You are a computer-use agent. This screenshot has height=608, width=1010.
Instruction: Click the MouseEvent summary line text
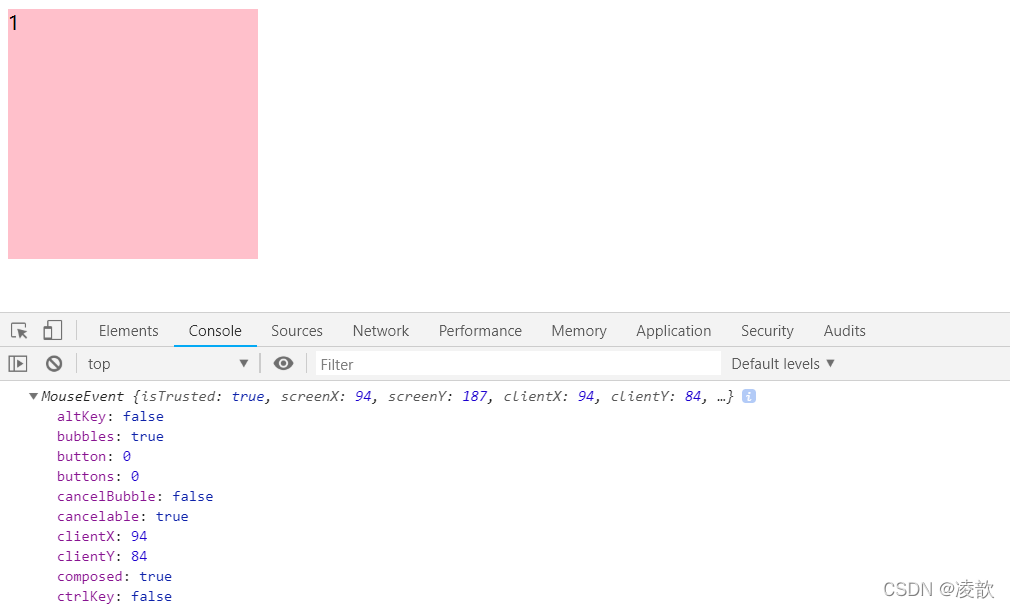click(387, 396)
